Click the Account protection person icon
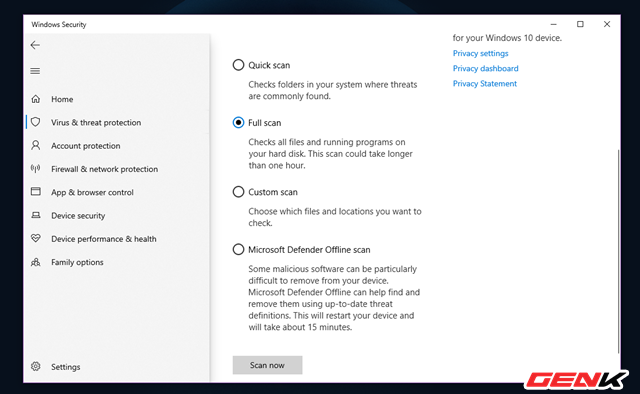Image resolution: width=640 pixels, height=394 pixels. click(x=36, y=145)
